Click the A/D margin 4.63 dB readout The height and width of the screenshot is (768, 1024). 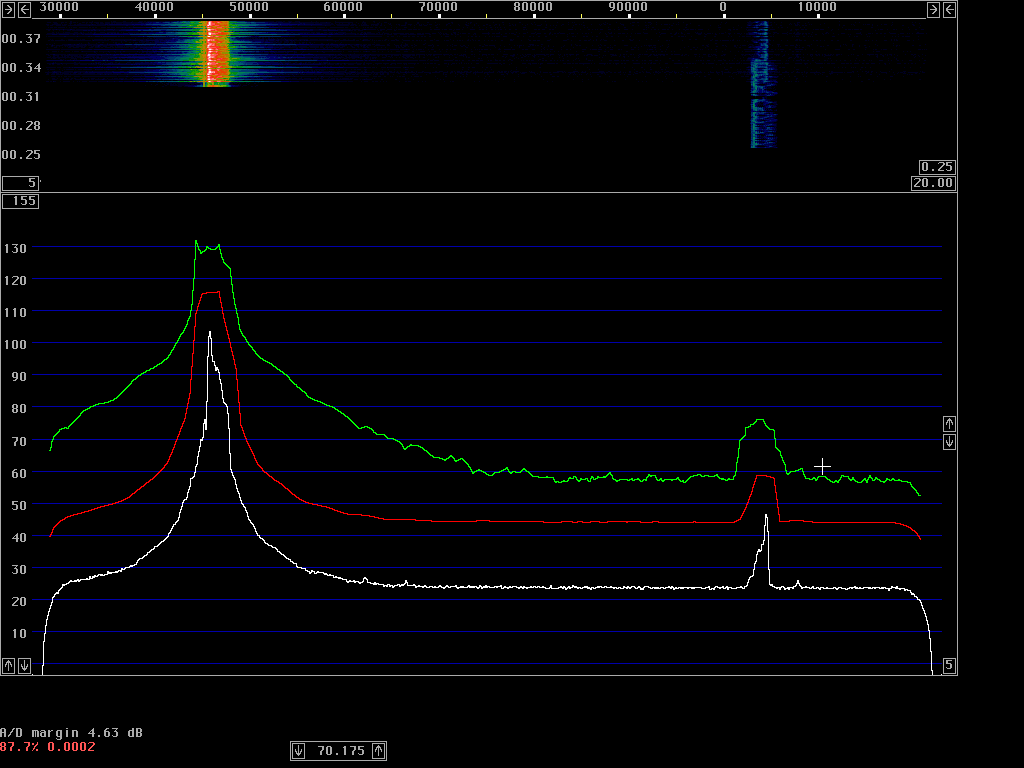point(71,733)
